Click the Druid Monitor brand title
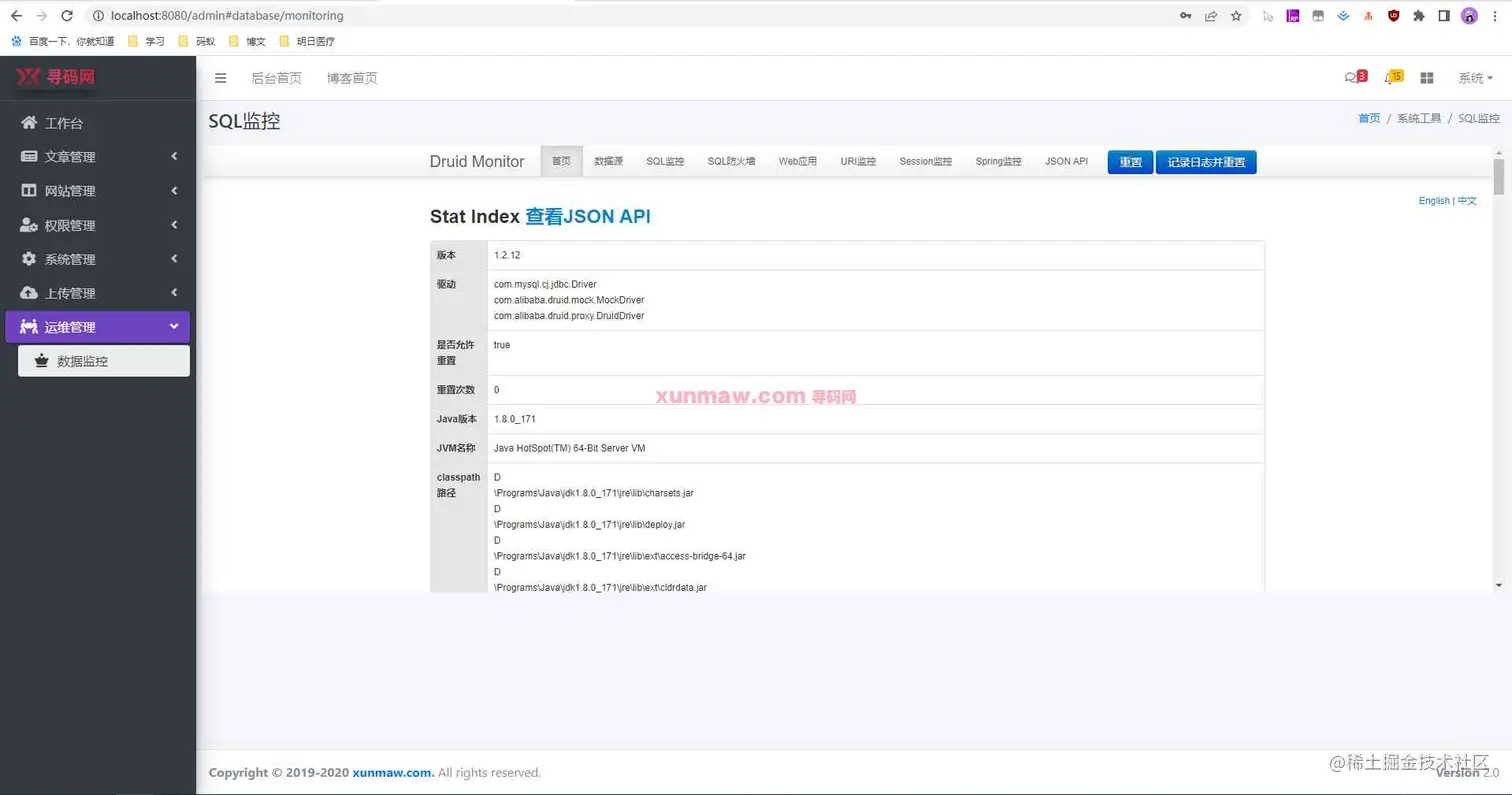Viewport: 1512px width, 795px height. click(477, 161)
